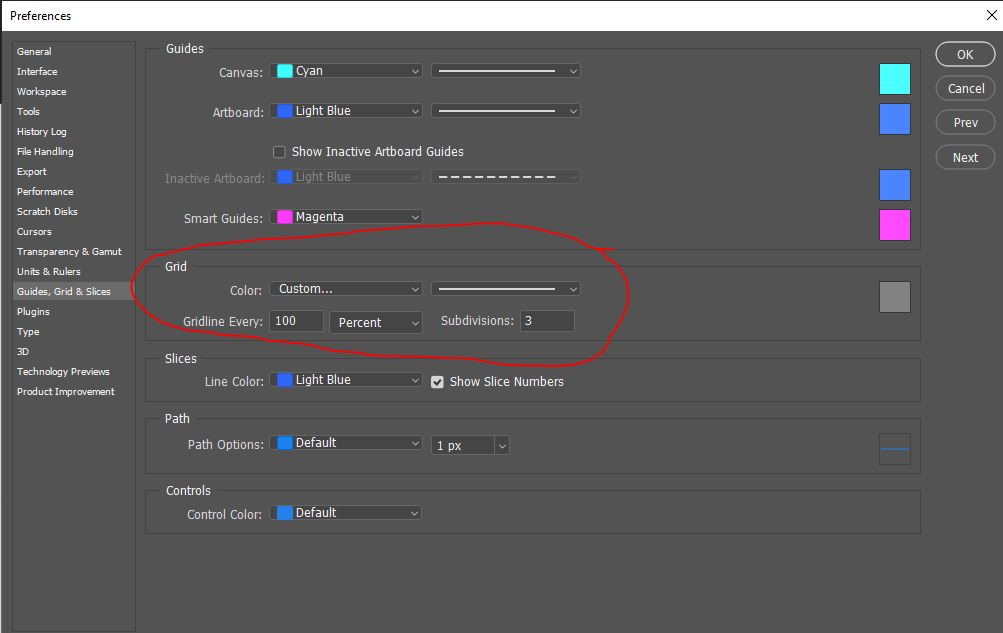Switch to the Cursors preferences page
1003x633 pixels.
42,231
